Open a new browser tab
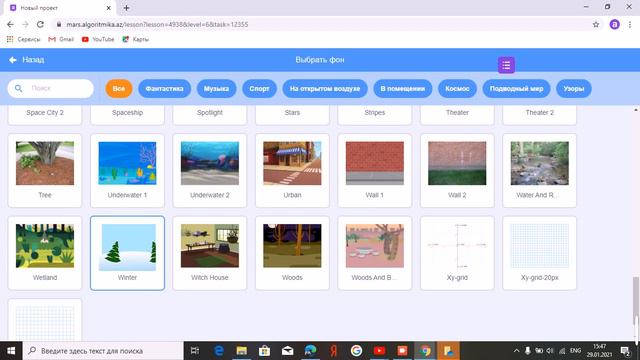640x360 pixels. (x=127, y=8)
